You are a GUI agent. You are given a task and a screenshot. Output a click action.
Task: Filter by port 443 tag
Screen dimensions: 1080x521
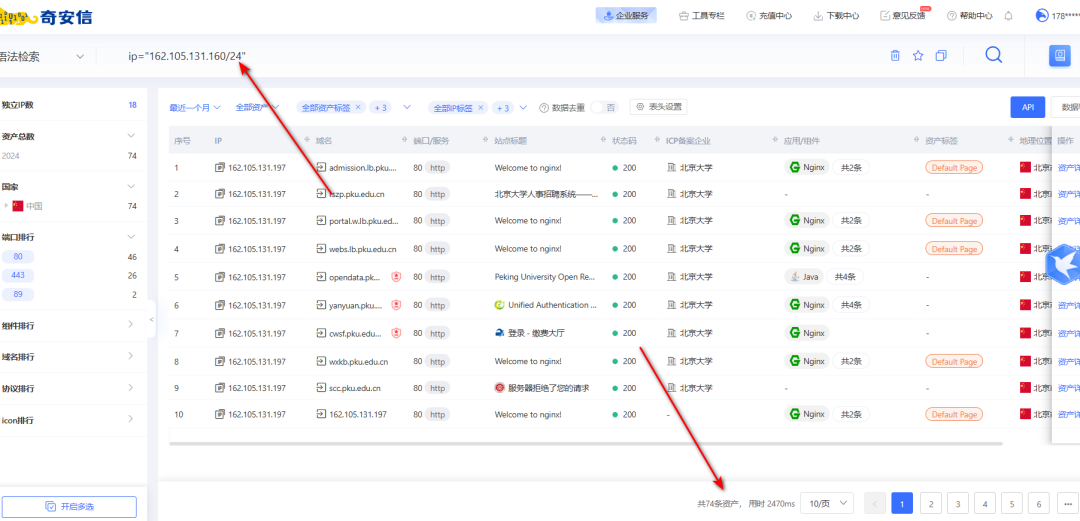click(x=18, y=276)
